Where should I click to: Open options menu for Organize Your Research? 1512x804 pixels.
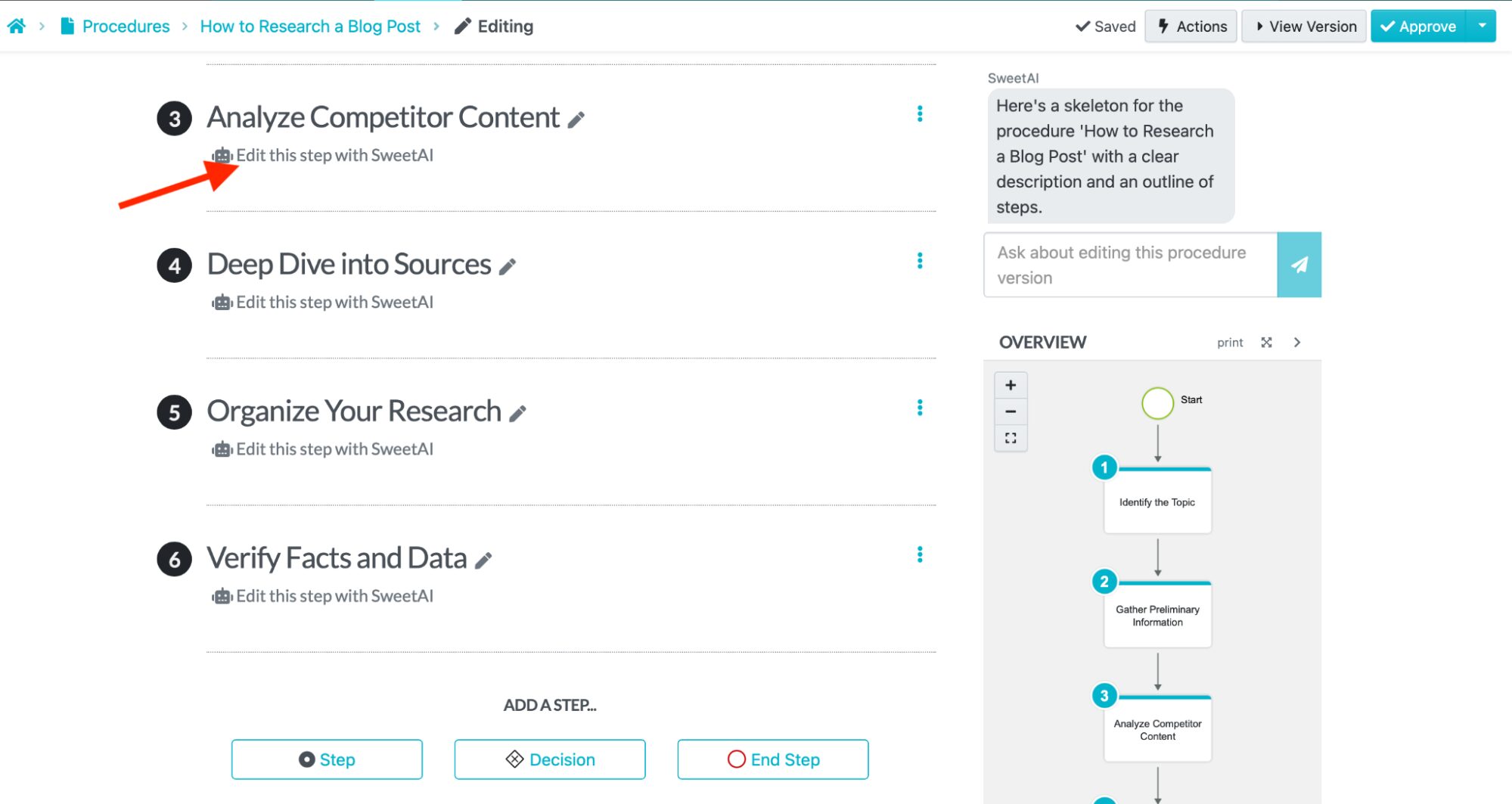(x=920, y=408)
